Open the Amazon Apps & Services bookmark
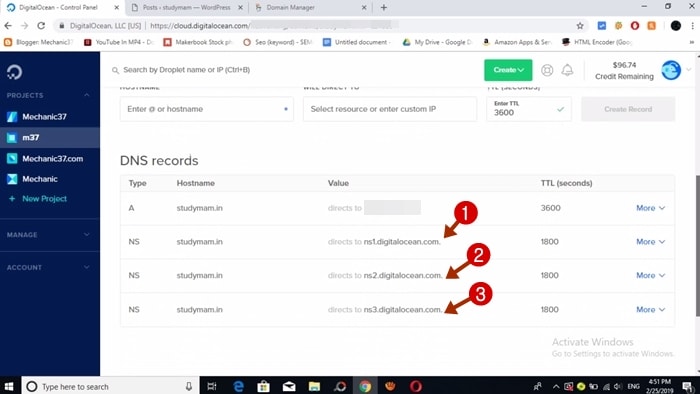This screenshot has height=394, width=700. click(517, 42)
